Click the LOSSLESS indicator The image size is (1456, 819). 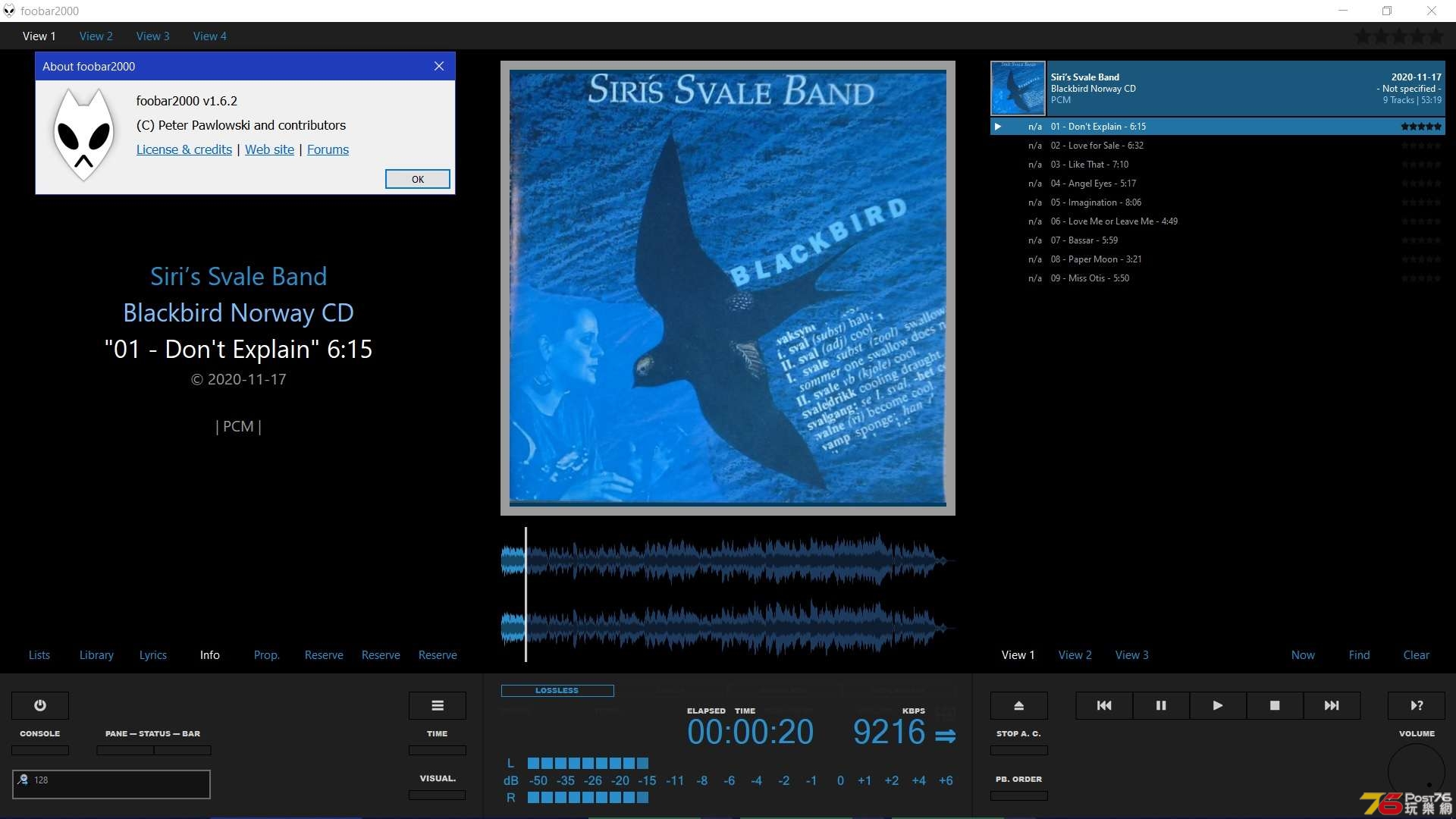pyautogui.click(x=557, y=691)
